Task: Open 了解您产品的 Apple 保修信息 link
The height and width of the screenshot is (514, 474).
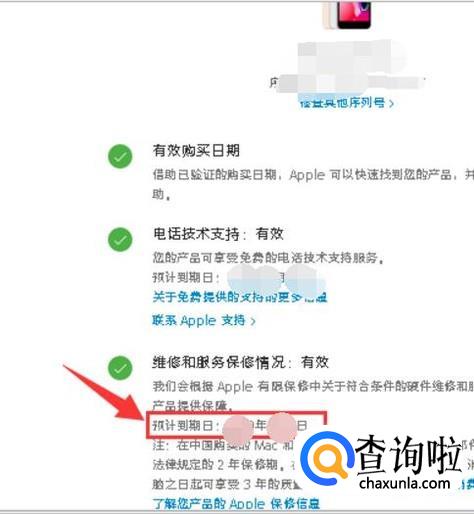Action: tap(236, 504)
